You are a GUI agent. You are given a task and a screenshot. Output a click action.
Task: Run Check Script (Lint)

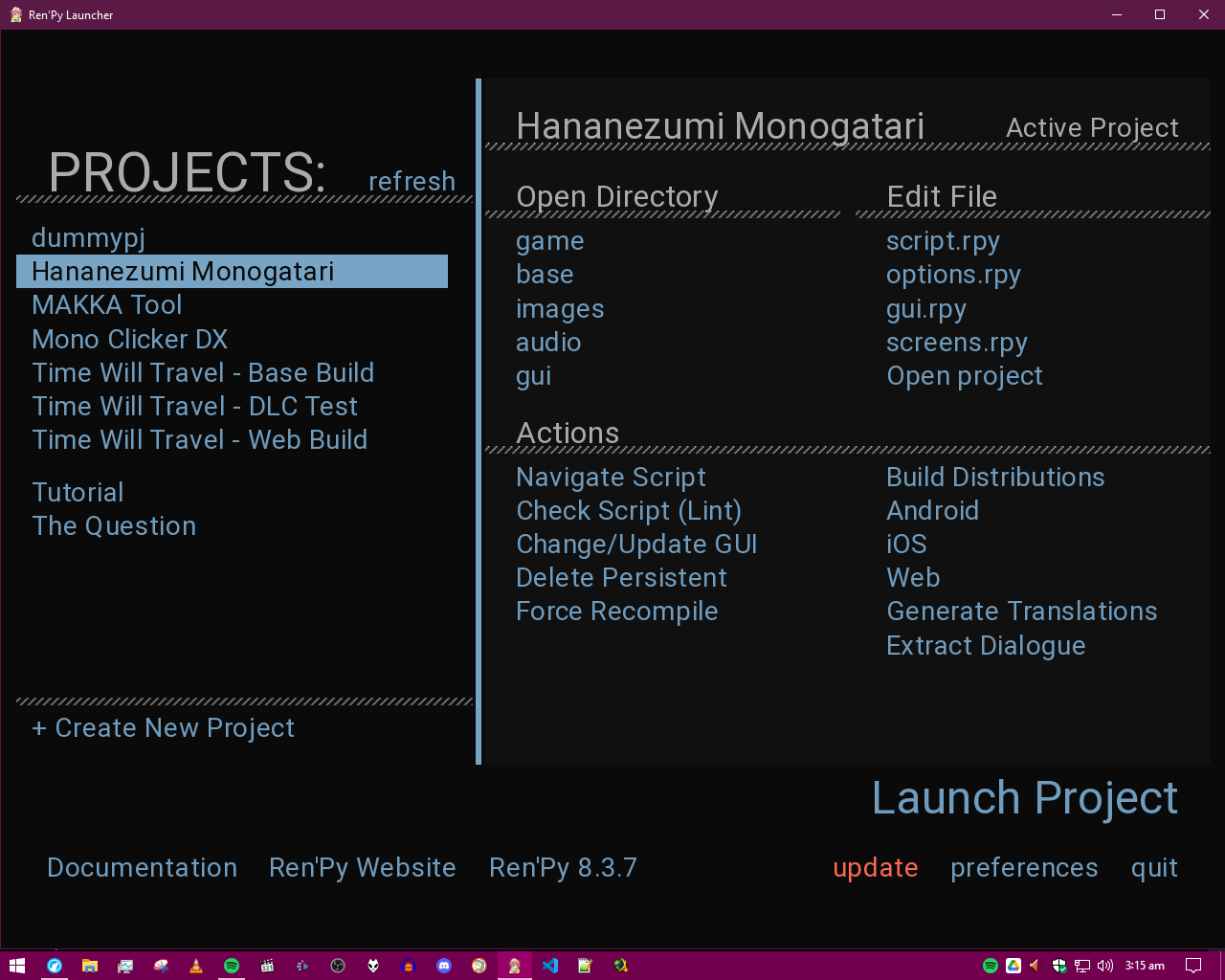tap(629, 511)
